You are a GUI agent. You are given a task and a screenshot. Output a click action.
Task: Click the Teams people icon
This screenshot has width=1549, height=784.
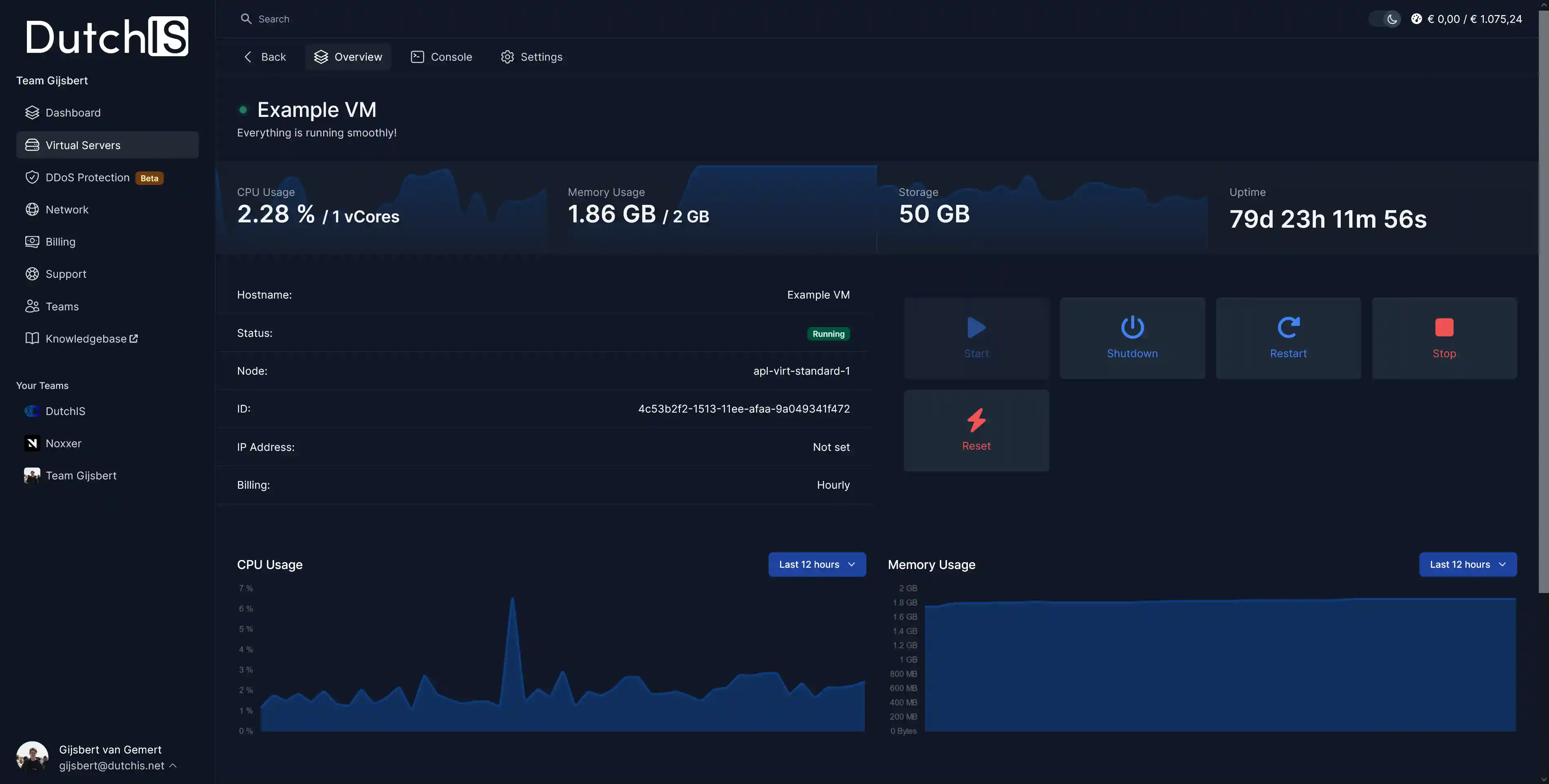click(32, 306)
